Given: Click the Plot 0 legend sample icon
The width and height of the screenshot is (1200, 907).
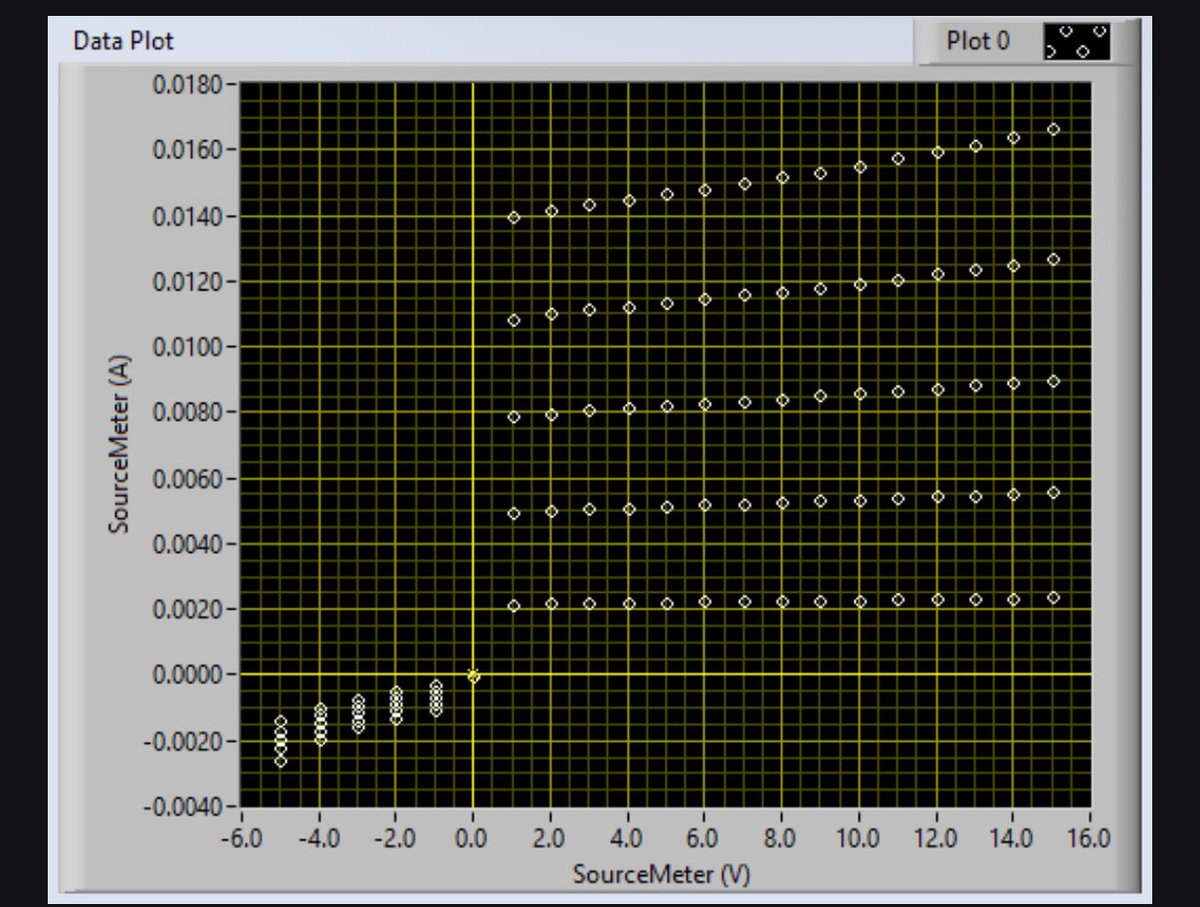Looking at the screenshot, I should point(1076,41).
